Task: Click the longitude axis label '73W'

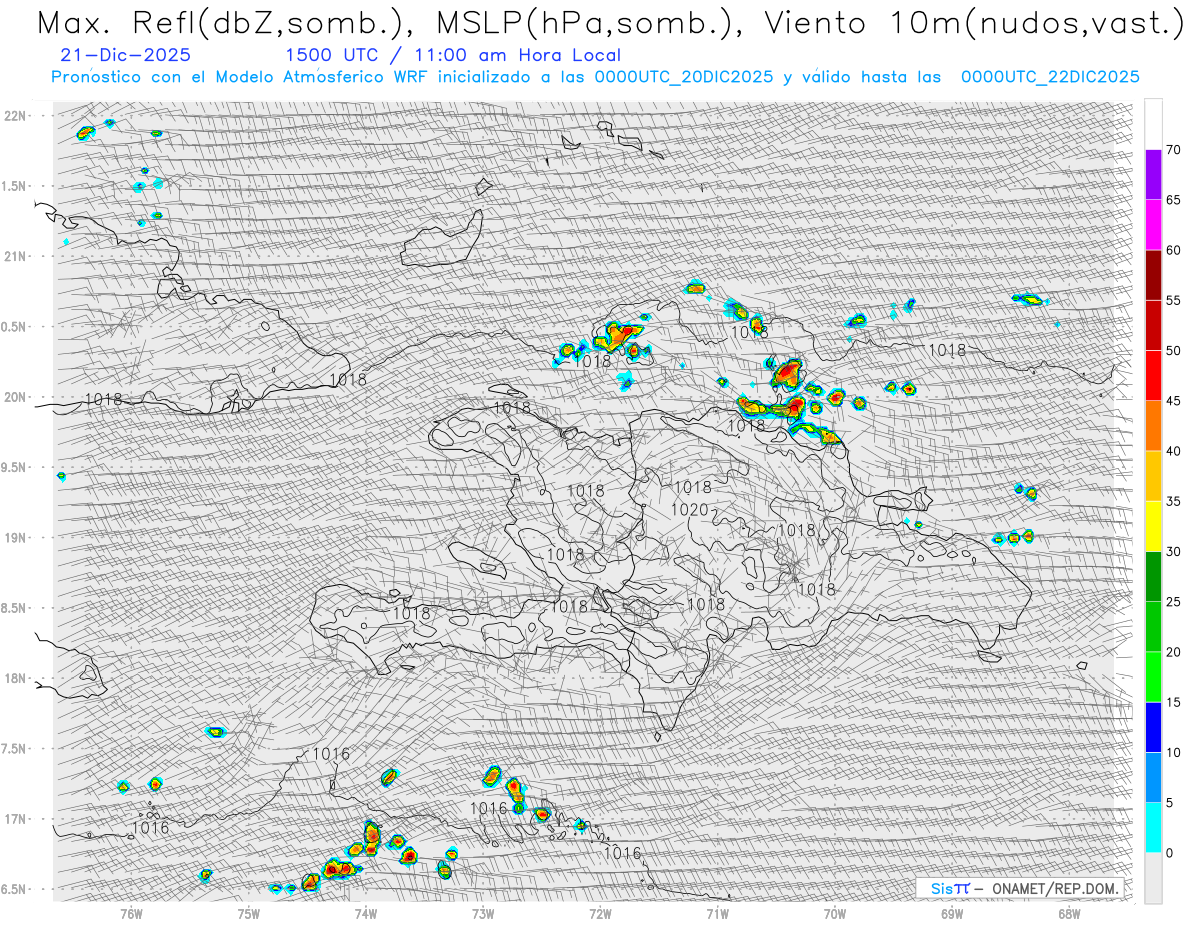Action: pos(483,913)
